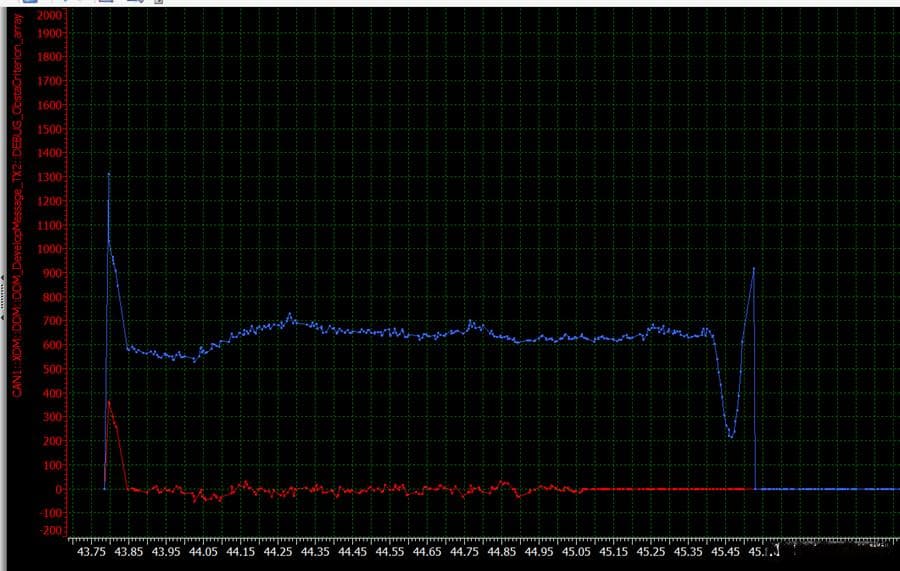
Task: Click the 45.35 time-axis label
Action: pyautogui.click(x=688, y=552)
